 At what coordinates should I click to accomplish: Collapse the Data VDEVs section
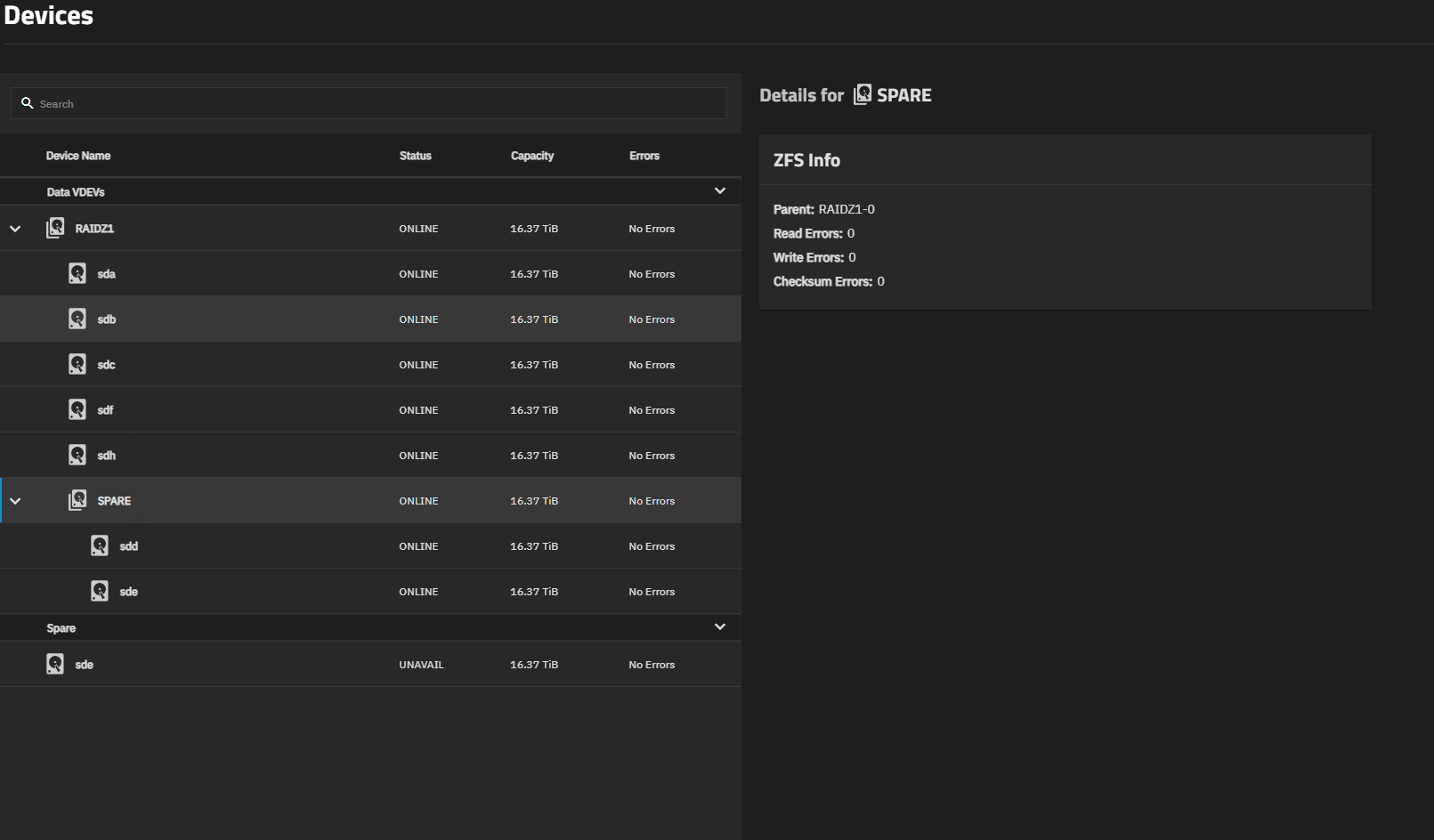(720, 191)
